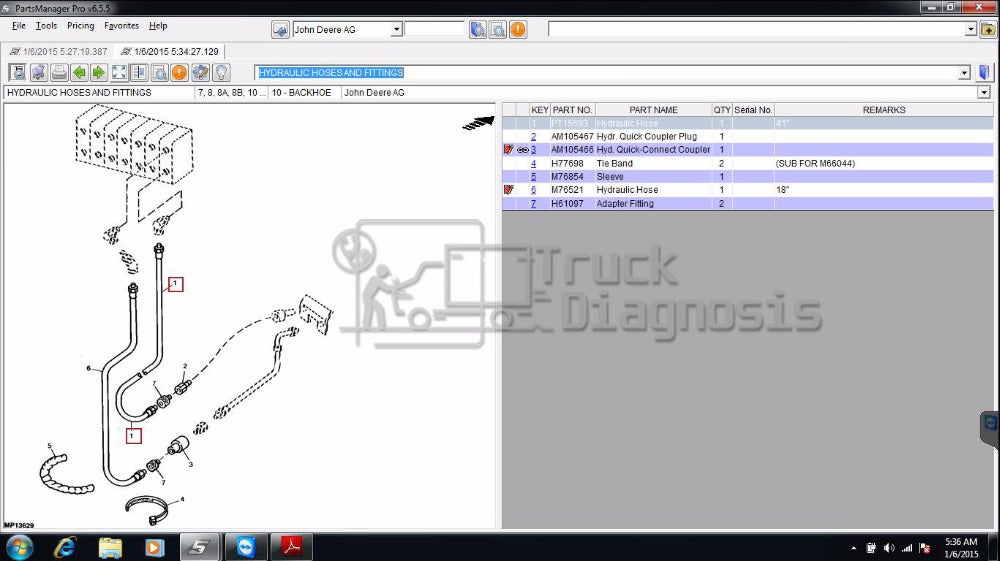Click the green back arrow icon

pos(80,72)
